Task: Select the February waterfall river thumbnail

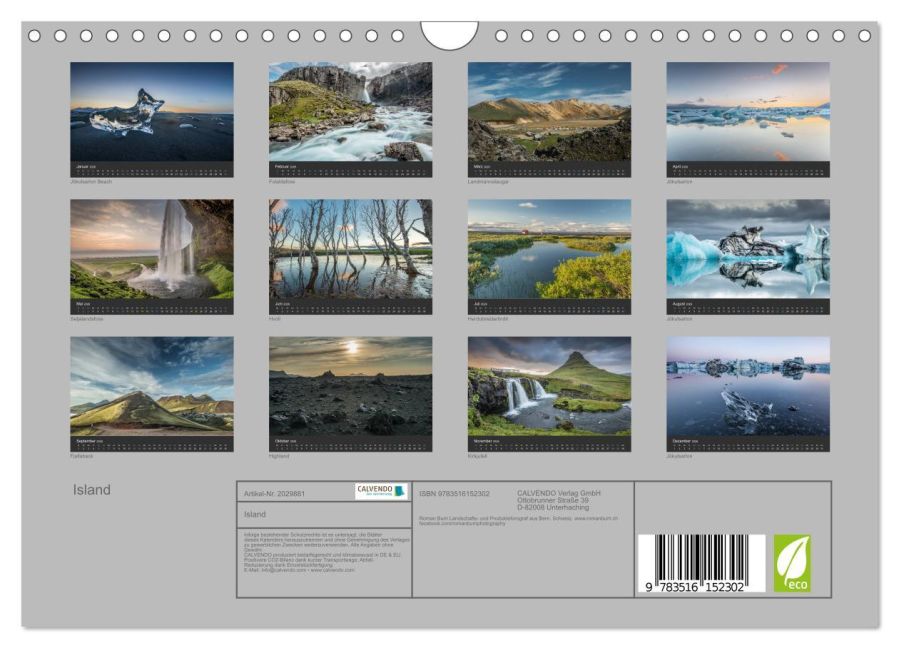Action: (x=351, y=112)
